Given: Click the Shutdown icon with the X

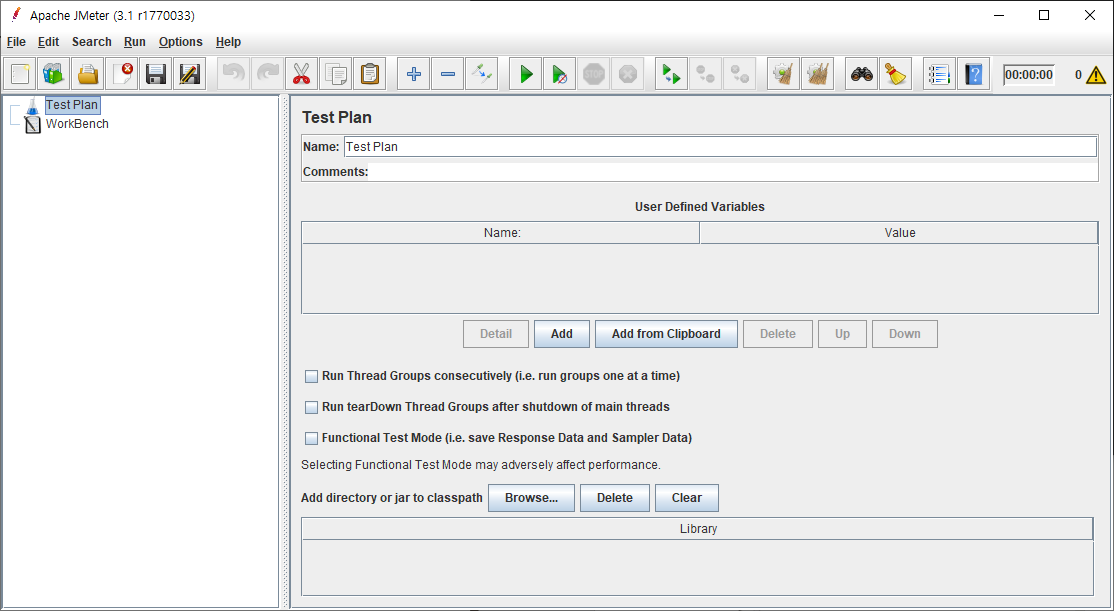Looking at the screenshot, I should [x=628, y=74].
